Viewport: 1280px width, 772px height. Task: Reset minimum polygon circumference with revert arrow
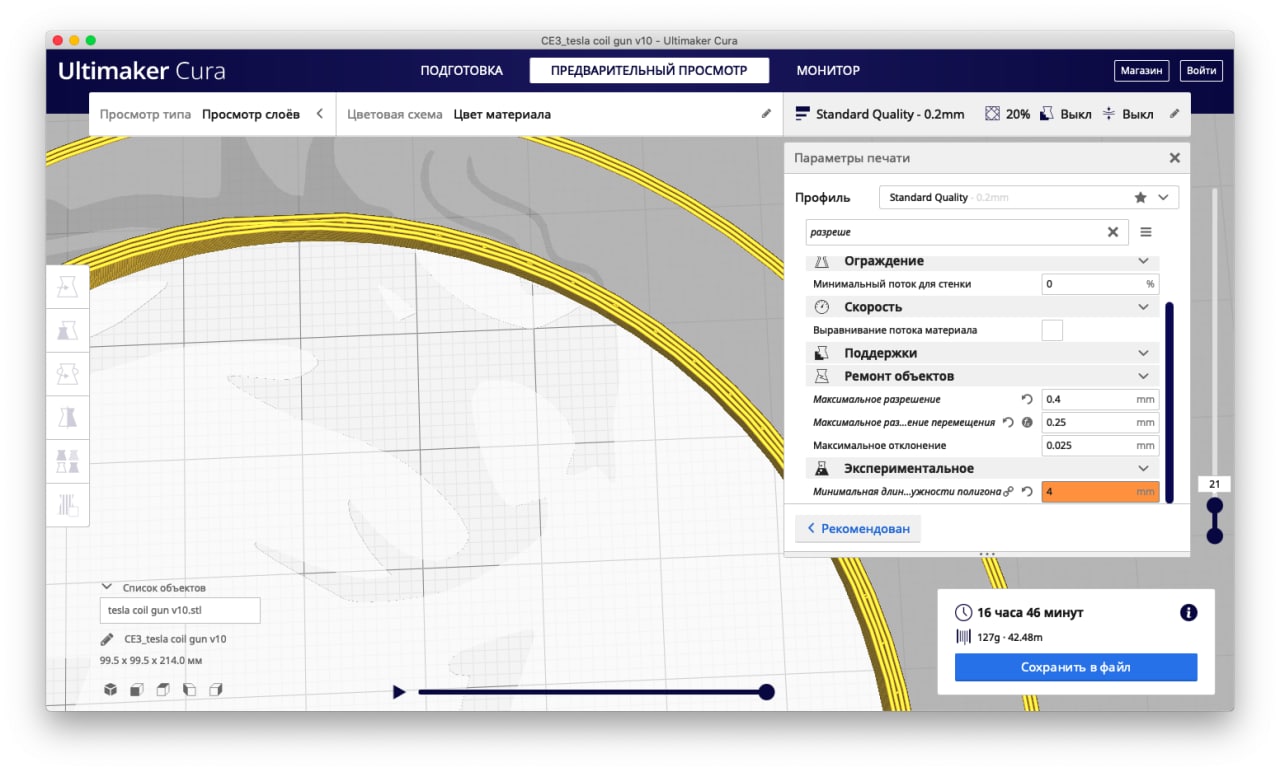1027,491
